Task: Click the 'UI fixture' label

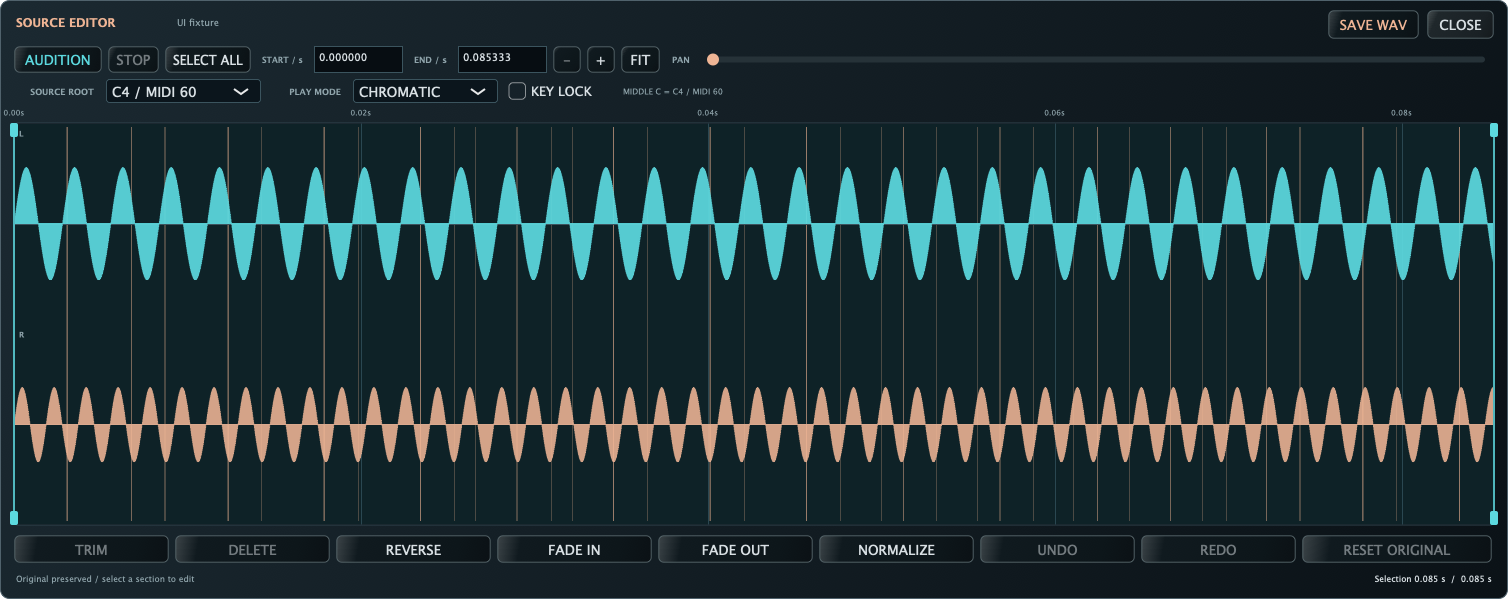Action: click(198, 22)
